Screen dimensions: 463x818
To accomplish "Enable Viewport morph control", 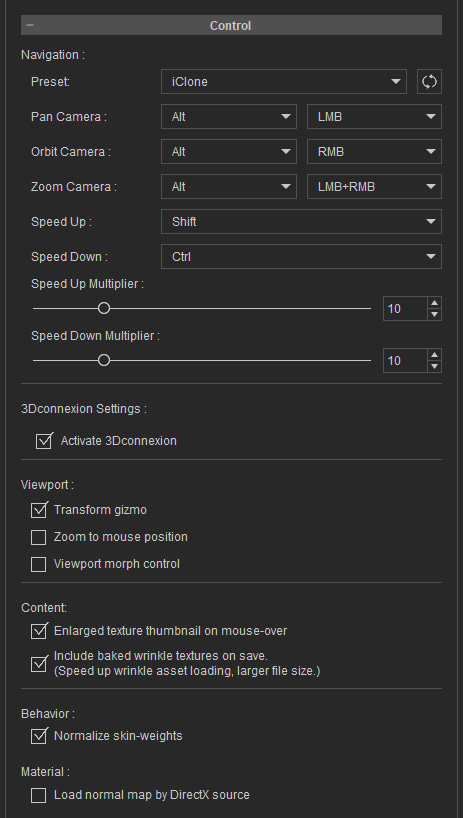I will click(39, 564).
